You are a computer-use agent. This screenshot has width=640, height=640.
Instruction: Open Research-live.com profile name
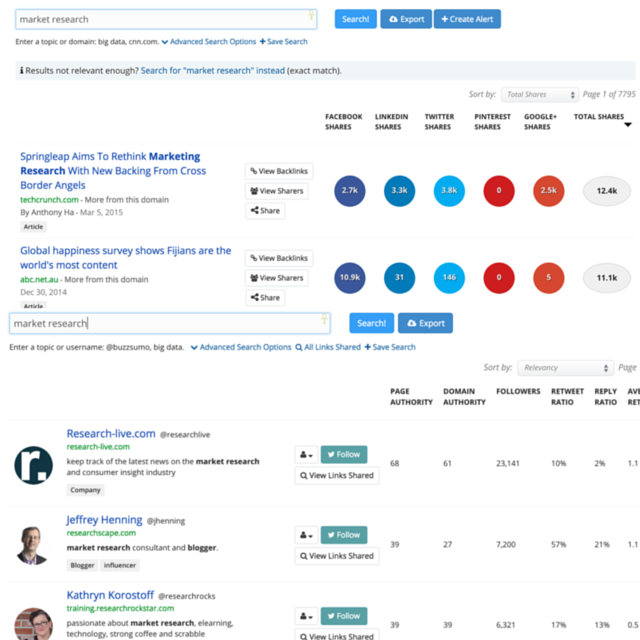tap(111, 433)
